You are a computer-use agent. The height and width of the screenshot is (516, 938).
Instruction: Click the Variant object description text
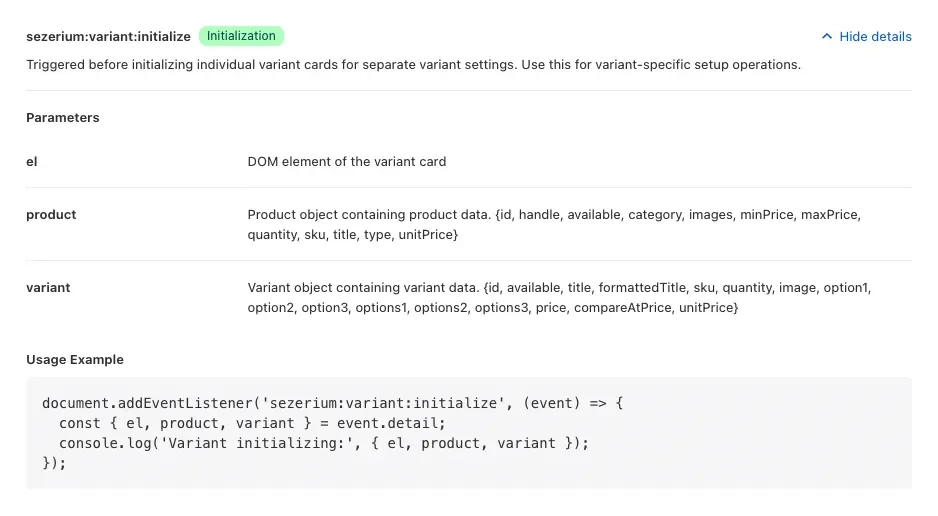[559, 297]
